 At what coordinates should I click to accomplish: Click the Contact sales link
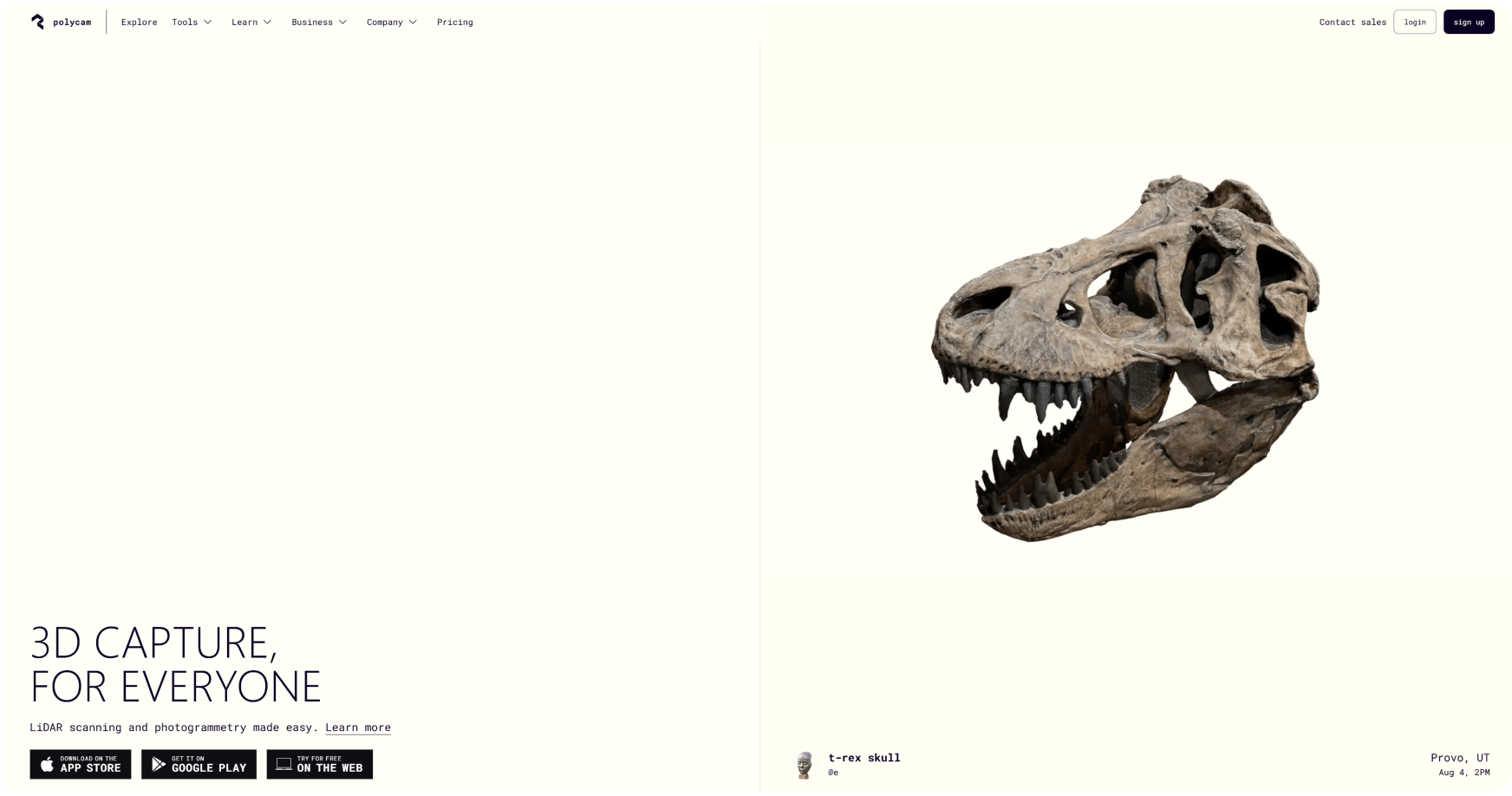click(x=1352, y=23)
